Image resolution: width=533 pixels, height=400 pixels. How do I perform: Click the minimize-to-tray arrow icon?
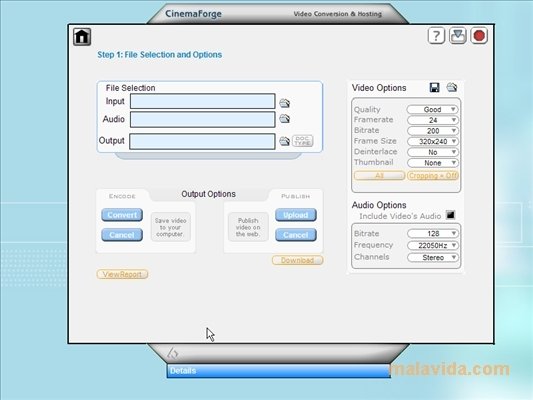click(x=458, y=36)
